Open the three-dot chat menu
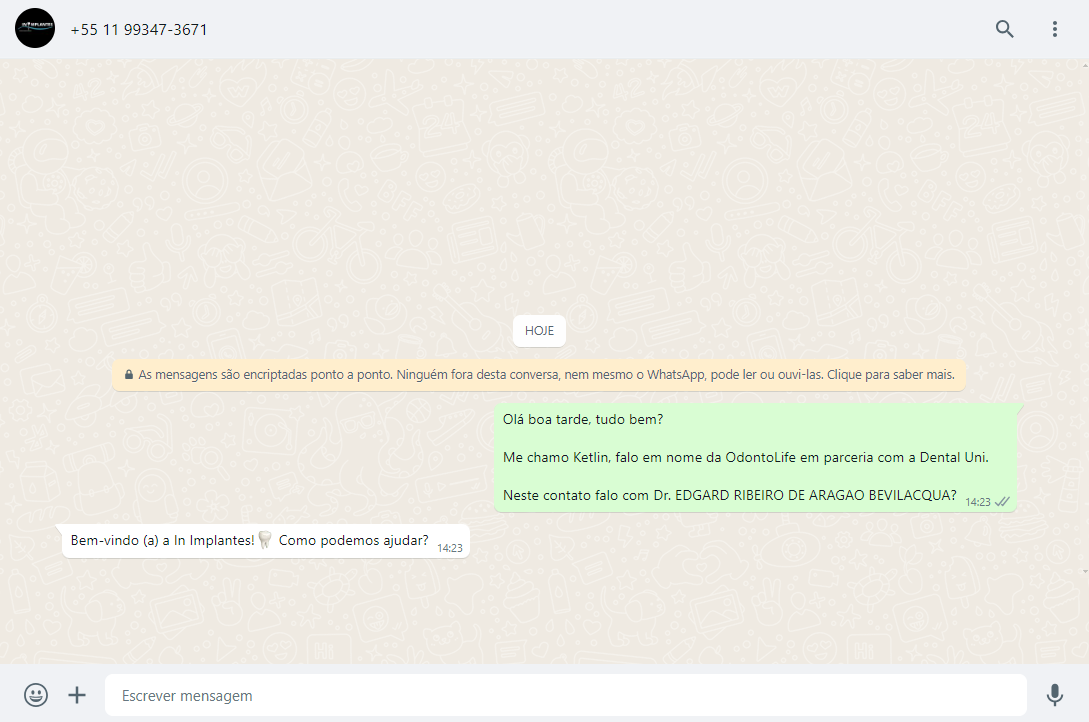Viewport: 1089px width, 722px height. coord(1054,28)
